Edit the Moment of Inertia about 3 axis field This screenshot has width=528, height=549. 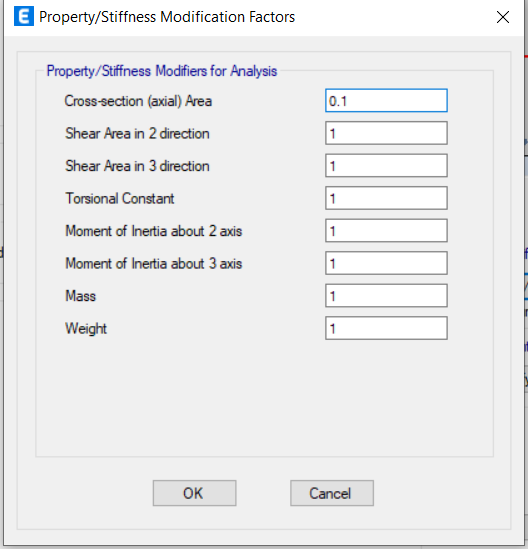click(386, 263)
